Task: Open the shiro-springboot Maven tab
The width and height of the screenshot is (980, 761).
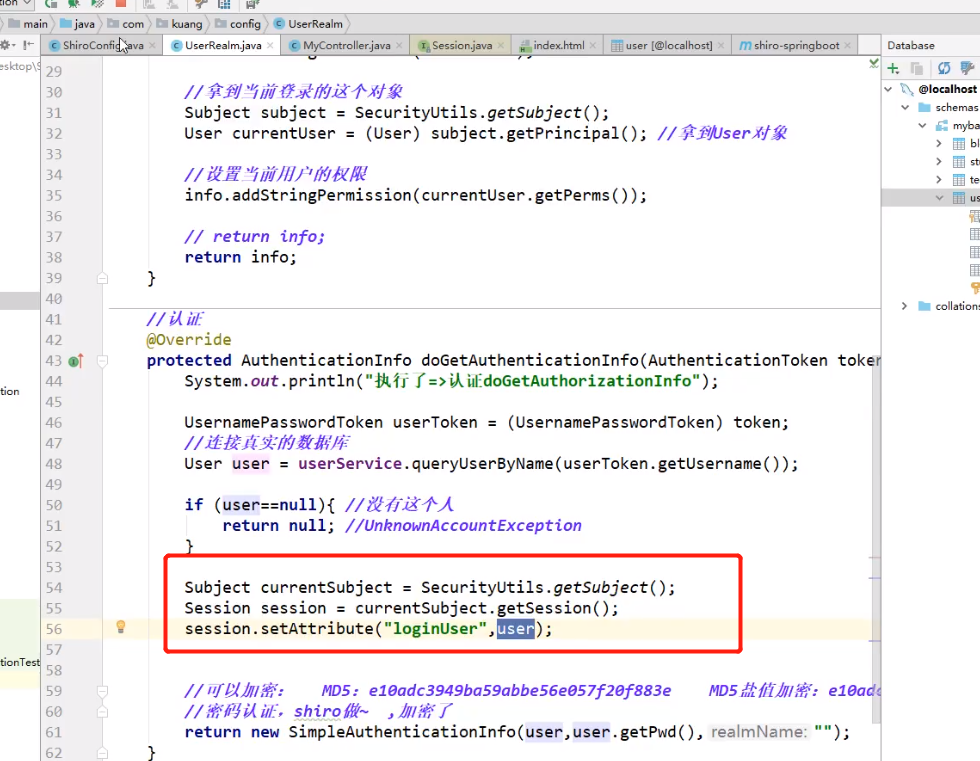Action: pyautogui.click(x=796, y=46)
